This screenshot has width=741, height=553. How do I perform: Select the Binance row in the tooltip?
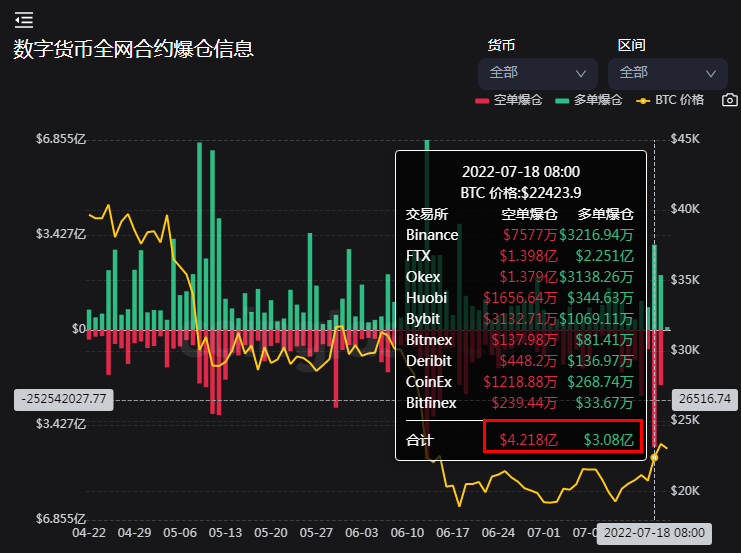point(520,235)
